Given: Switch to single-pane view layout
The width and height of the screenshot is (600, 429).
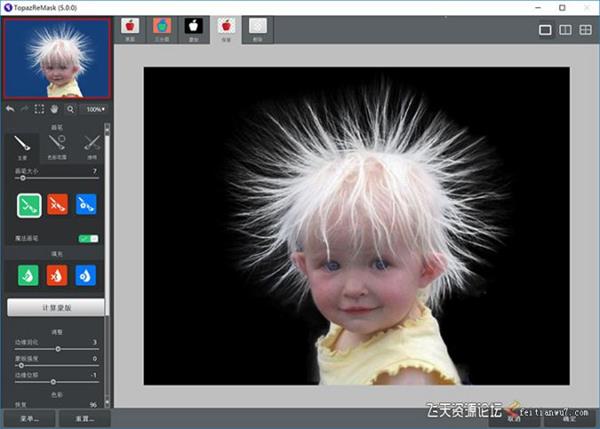Looking at the screenshot, I should [x=545, y=30].
